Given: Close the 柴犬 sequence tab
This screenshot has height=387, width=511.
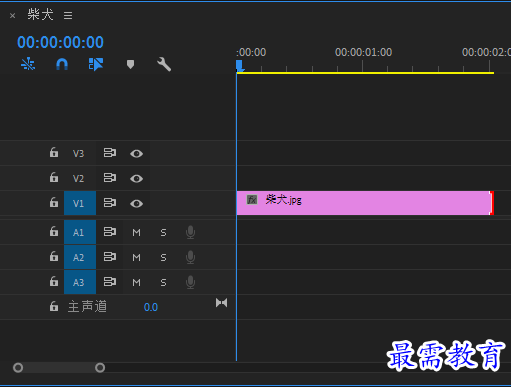Looking at the screenshot, I should pos(13,16).
